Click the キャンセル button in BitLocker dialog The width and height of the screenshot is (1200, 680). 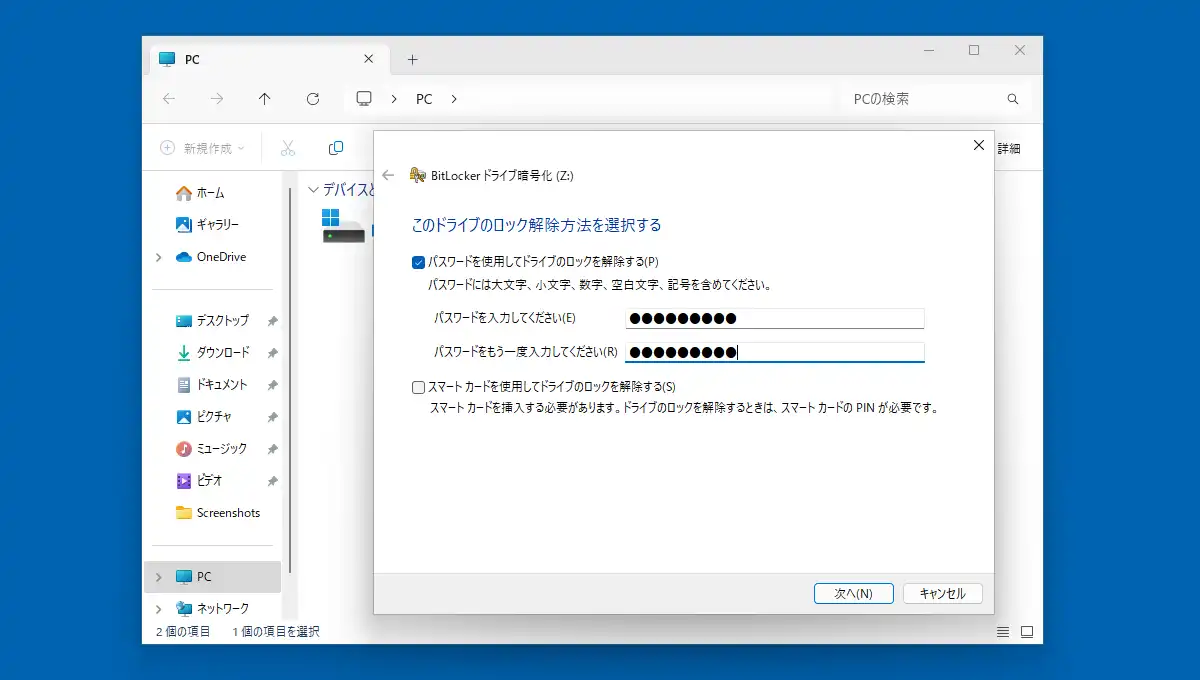[942, 593]
